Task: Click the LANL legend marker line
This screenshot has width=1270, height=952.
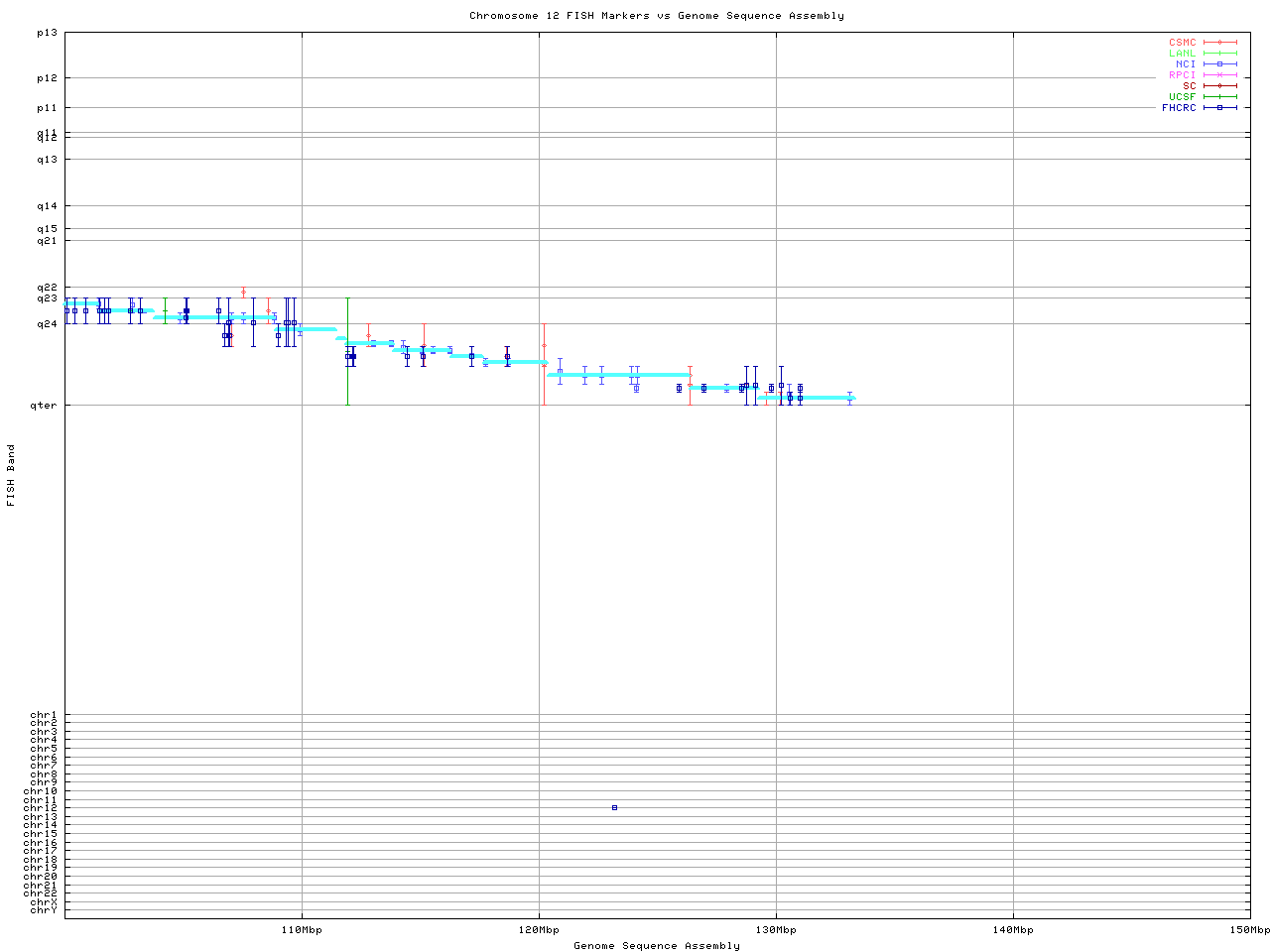Action: (1219, 54)
